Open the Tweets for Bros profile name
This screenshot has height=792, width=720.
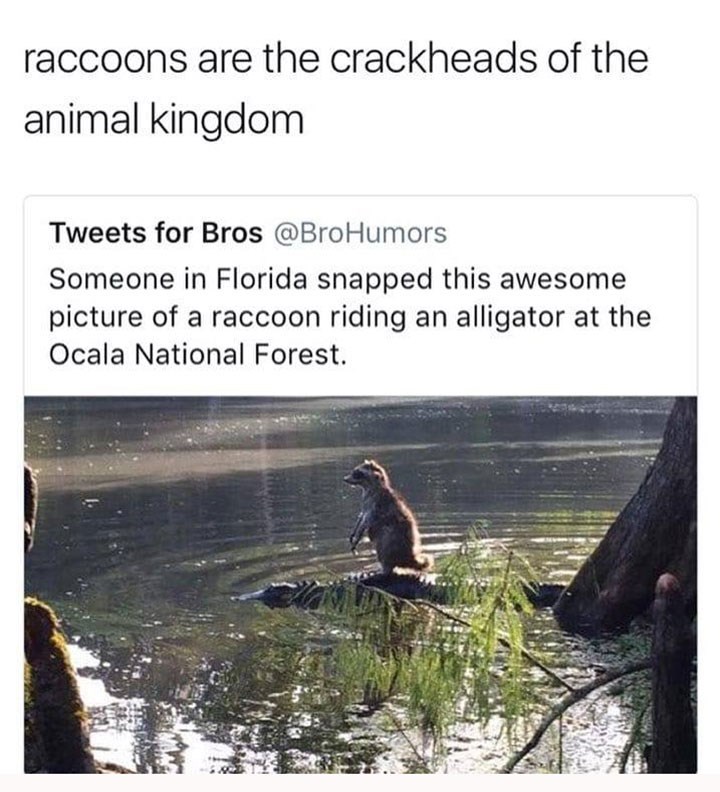click(x=156, y=233)
